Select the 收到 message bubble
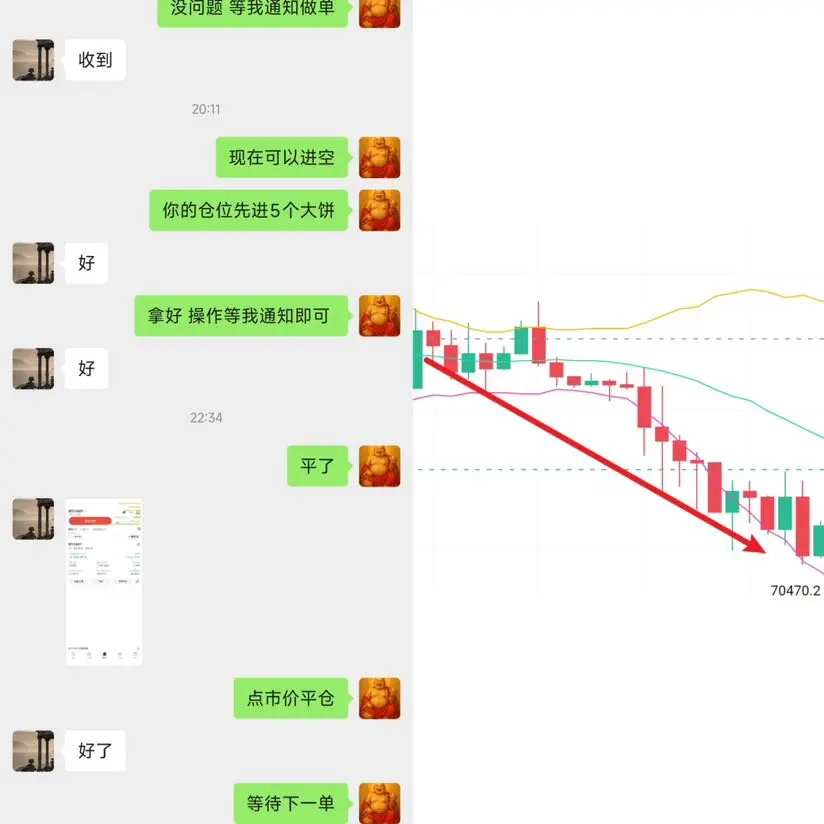Screen dimensions: 824x824 [x=95, y=60]
